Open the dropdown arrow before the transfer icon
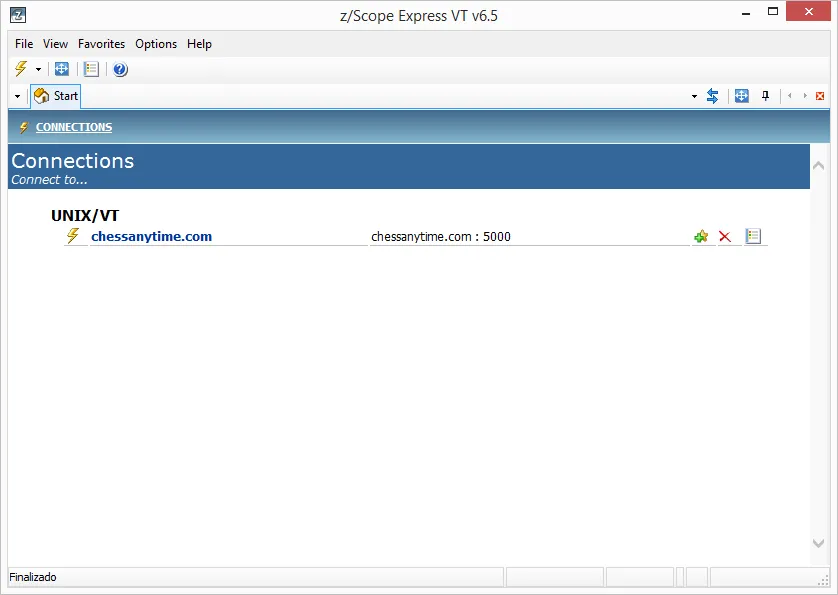Screen dimensions: 838x595 coord(694,96)
